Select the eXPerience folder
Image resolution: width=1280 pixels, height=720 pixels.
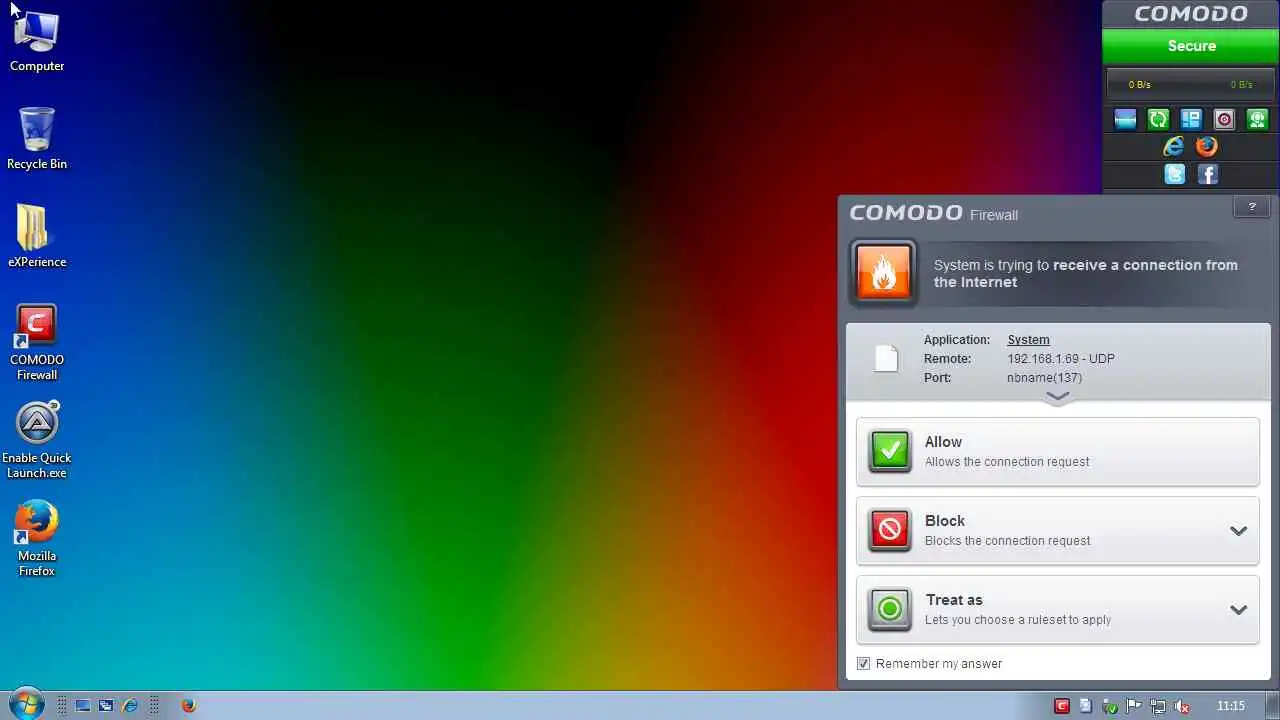[x=37, y=236]
